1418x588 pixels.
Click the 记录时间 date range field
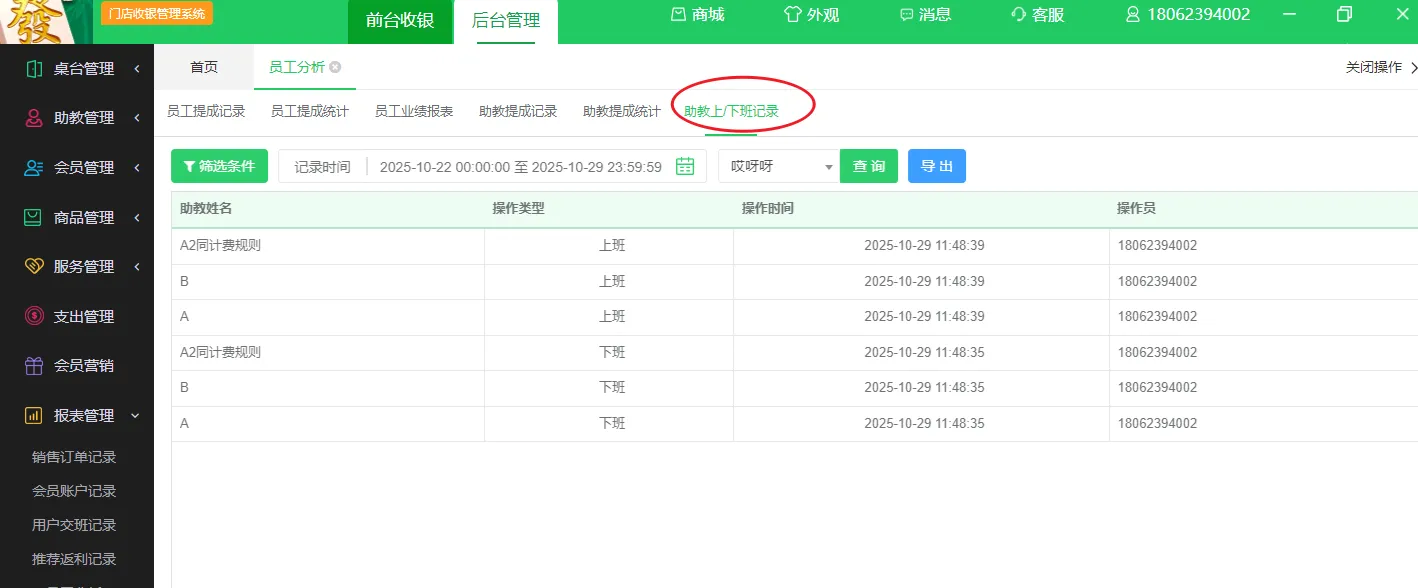520,167
